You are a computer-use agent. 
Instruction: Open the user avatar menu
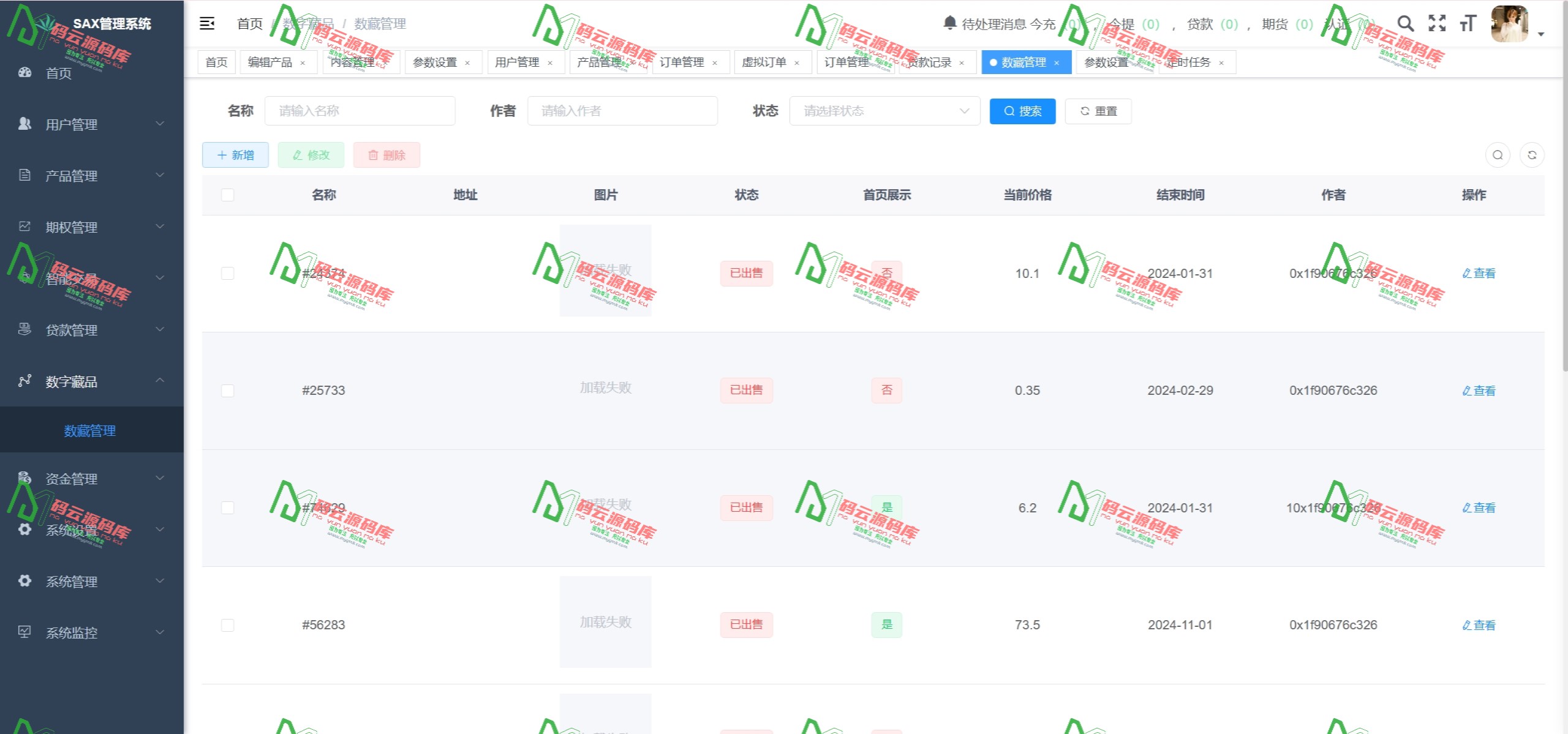click(x=1510, y=24)
